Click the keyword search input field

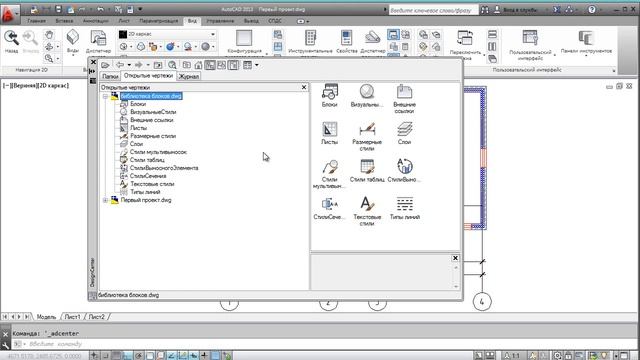433,10
